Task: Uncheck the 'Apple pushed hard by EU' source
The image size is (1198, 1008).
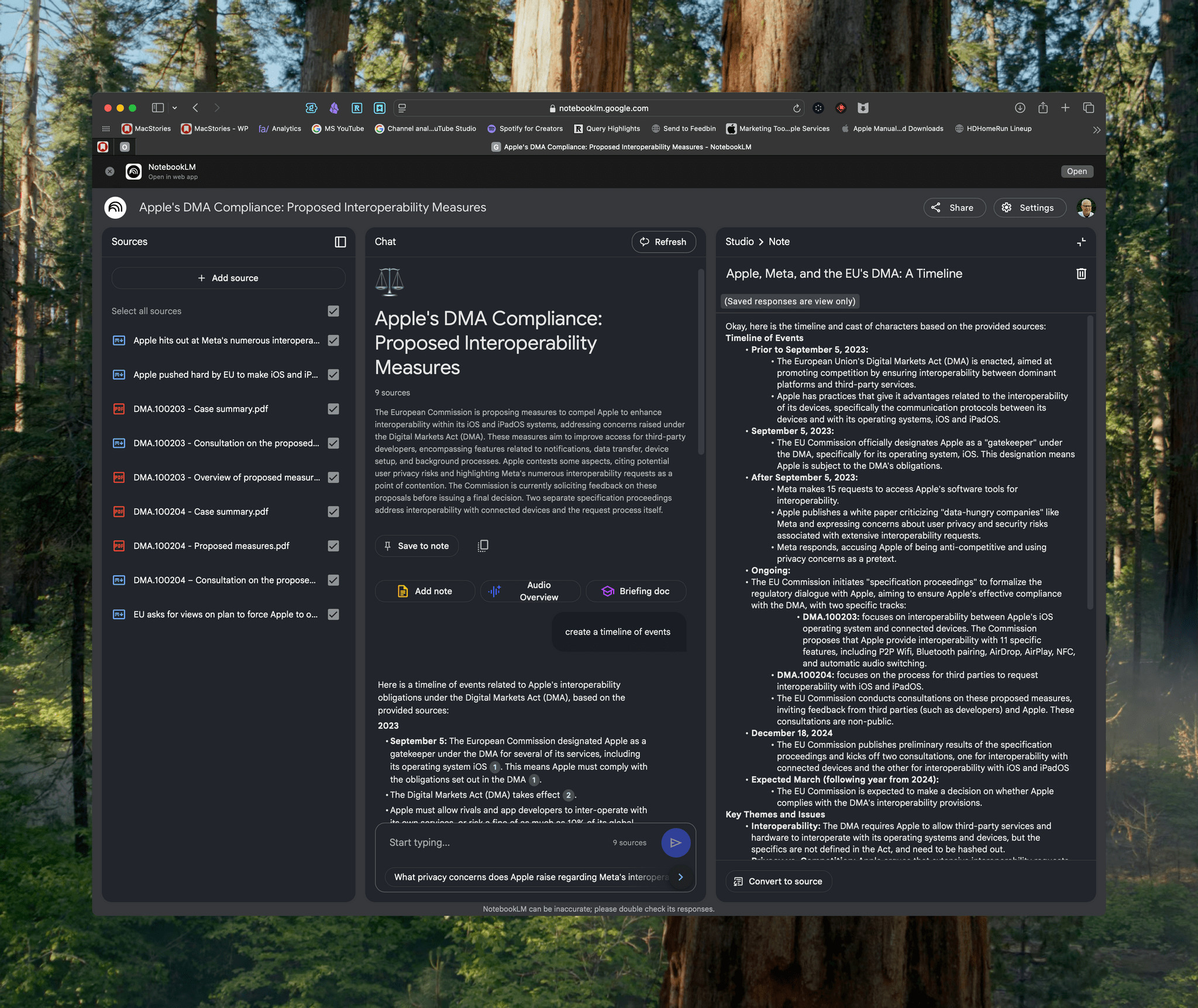Action: tap(333, 375)
